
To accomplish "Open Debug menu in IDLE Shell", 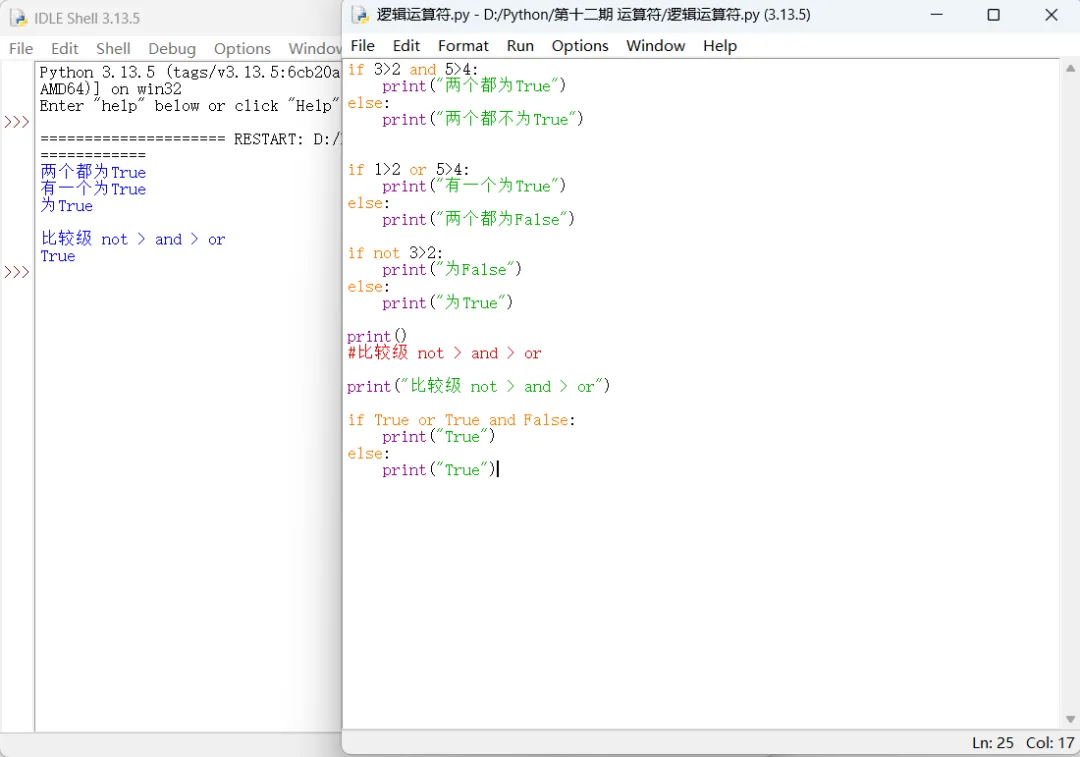I will [172, 48].
